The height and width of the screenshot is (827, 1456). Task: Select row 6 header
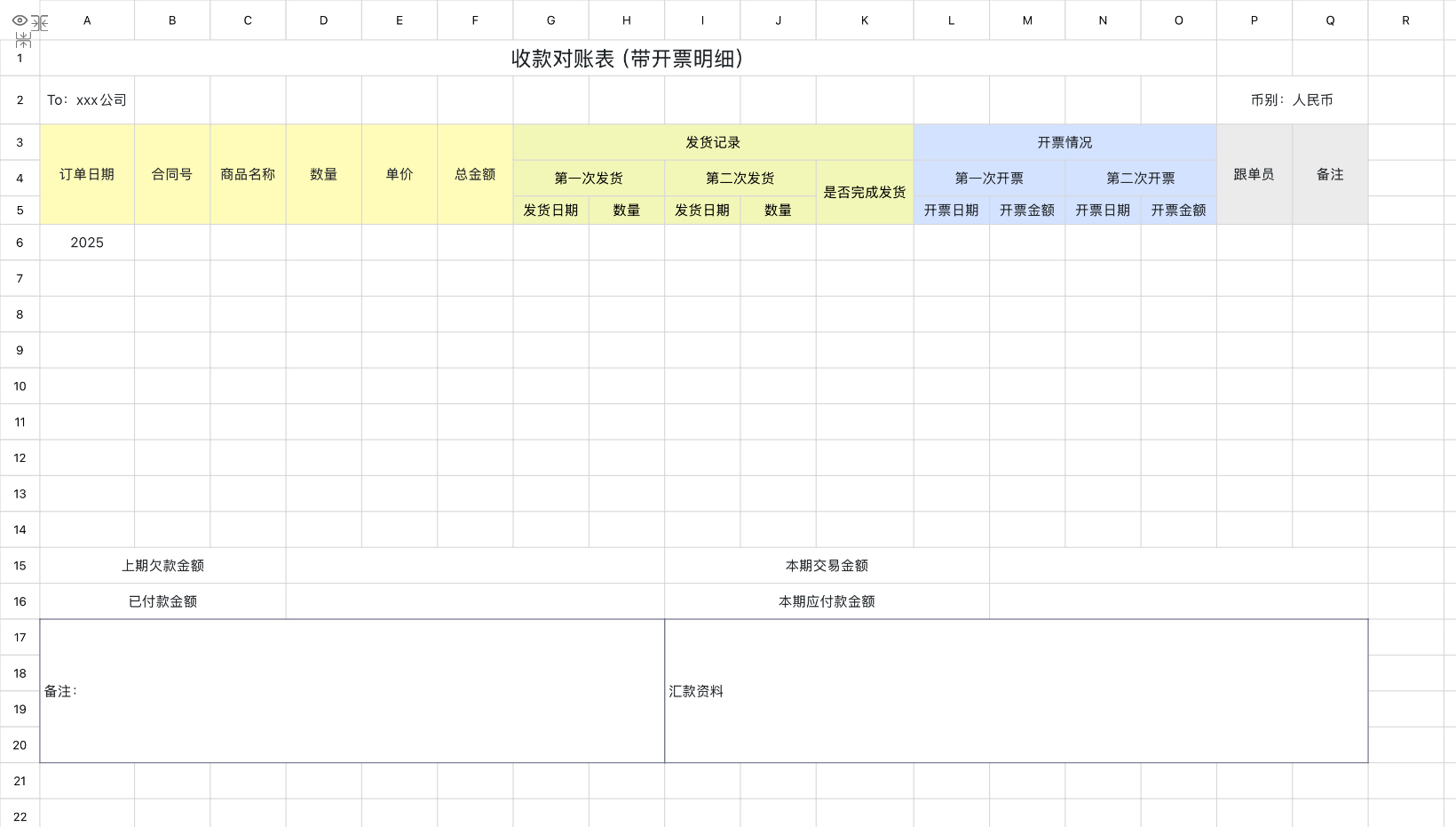(x=20, y=243)
